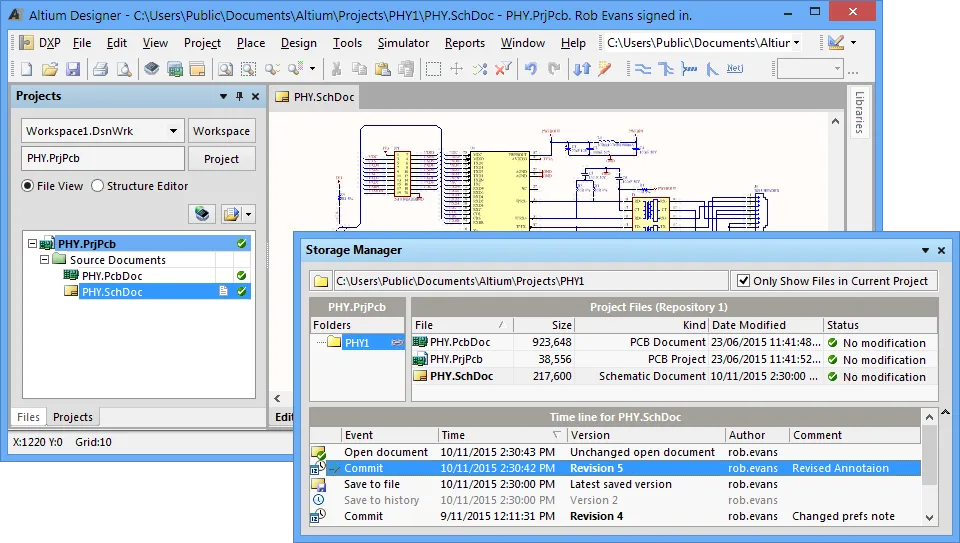Click the print preview magnifier icon
Screen dimensions: 960x543
(124, 69)
